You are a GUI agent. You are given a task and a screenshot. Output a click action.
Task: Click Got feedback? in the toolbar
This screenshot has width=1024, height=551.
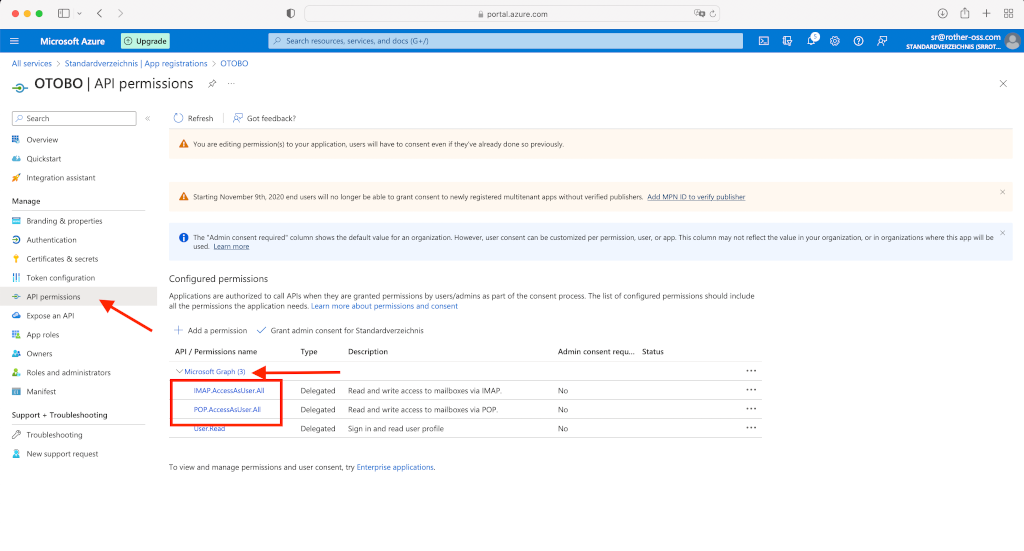pyautogui.click(x=264, y=118)
